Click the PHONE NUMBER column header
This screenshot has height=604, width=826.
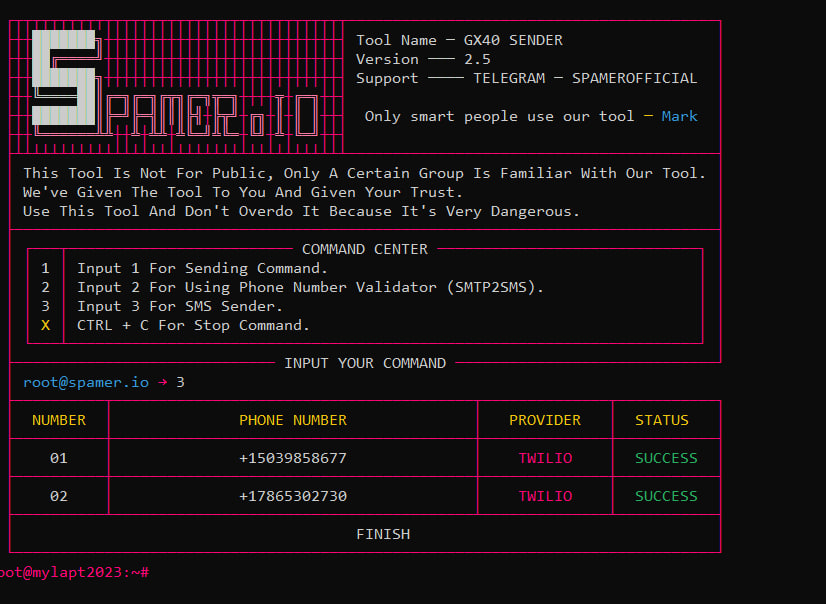pos(293,420)
